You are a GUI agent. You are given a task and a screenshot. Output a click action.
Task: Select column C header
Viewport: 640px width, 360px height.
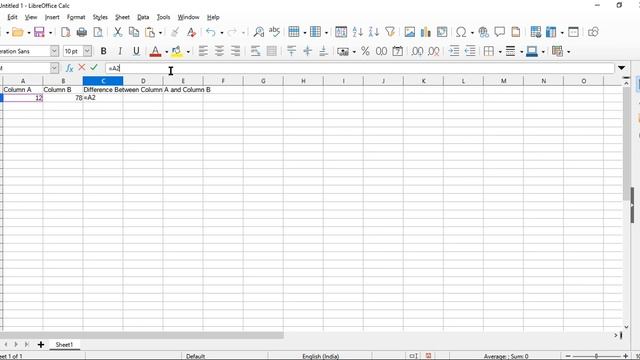click(x=103, y=81)
